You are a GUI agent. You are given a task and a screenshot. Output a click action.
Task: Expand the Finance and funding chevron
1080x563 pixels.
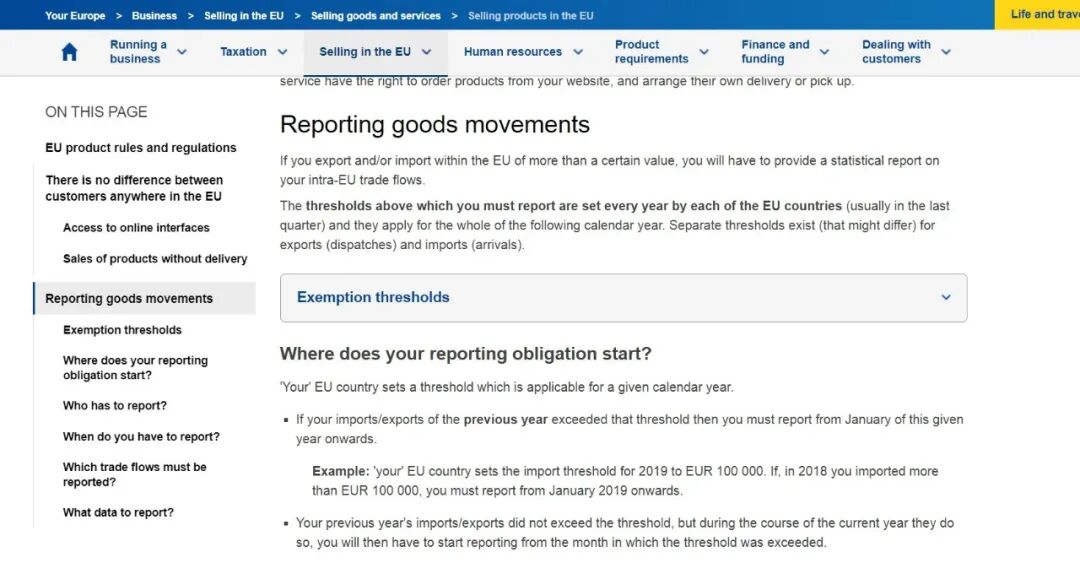(824, 52)
